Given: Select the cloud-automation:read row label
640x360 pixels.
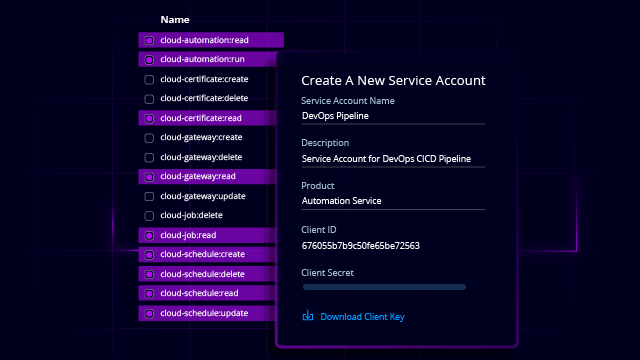Looking at the screenshot, I should point(204,40).
